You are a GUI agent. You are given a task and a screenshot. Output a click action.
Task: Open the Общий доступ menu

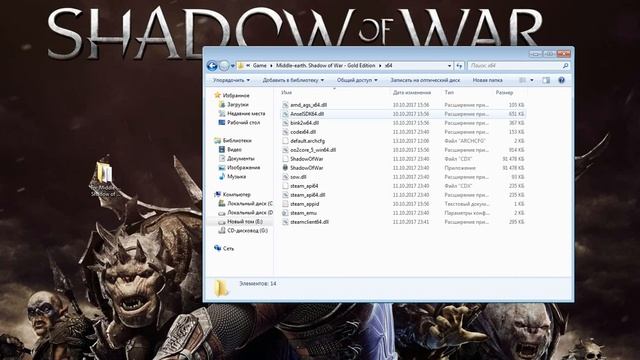357,80
